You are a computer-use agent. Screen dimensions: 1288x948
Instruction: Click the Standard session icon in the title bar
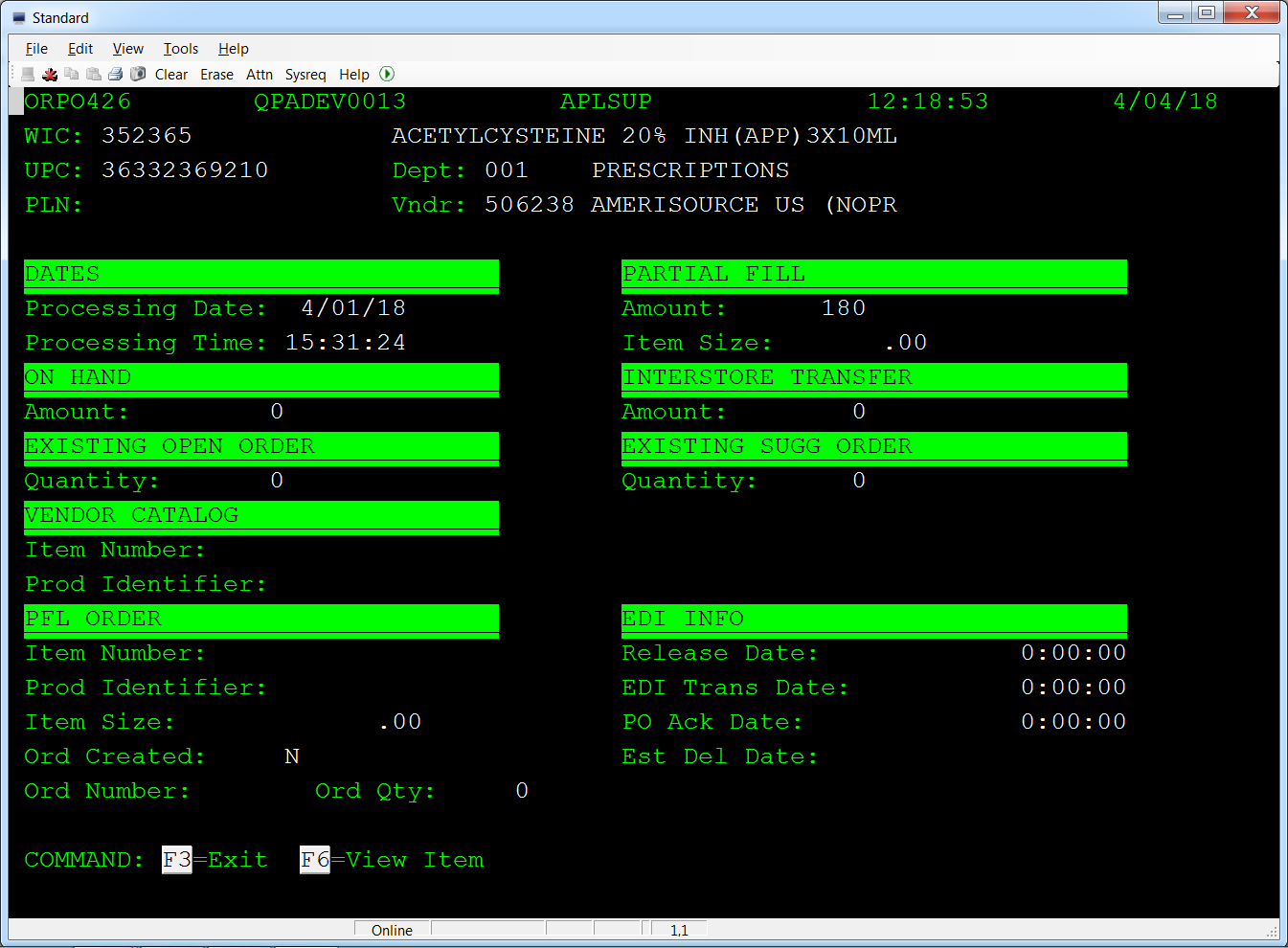click(18, 16)
